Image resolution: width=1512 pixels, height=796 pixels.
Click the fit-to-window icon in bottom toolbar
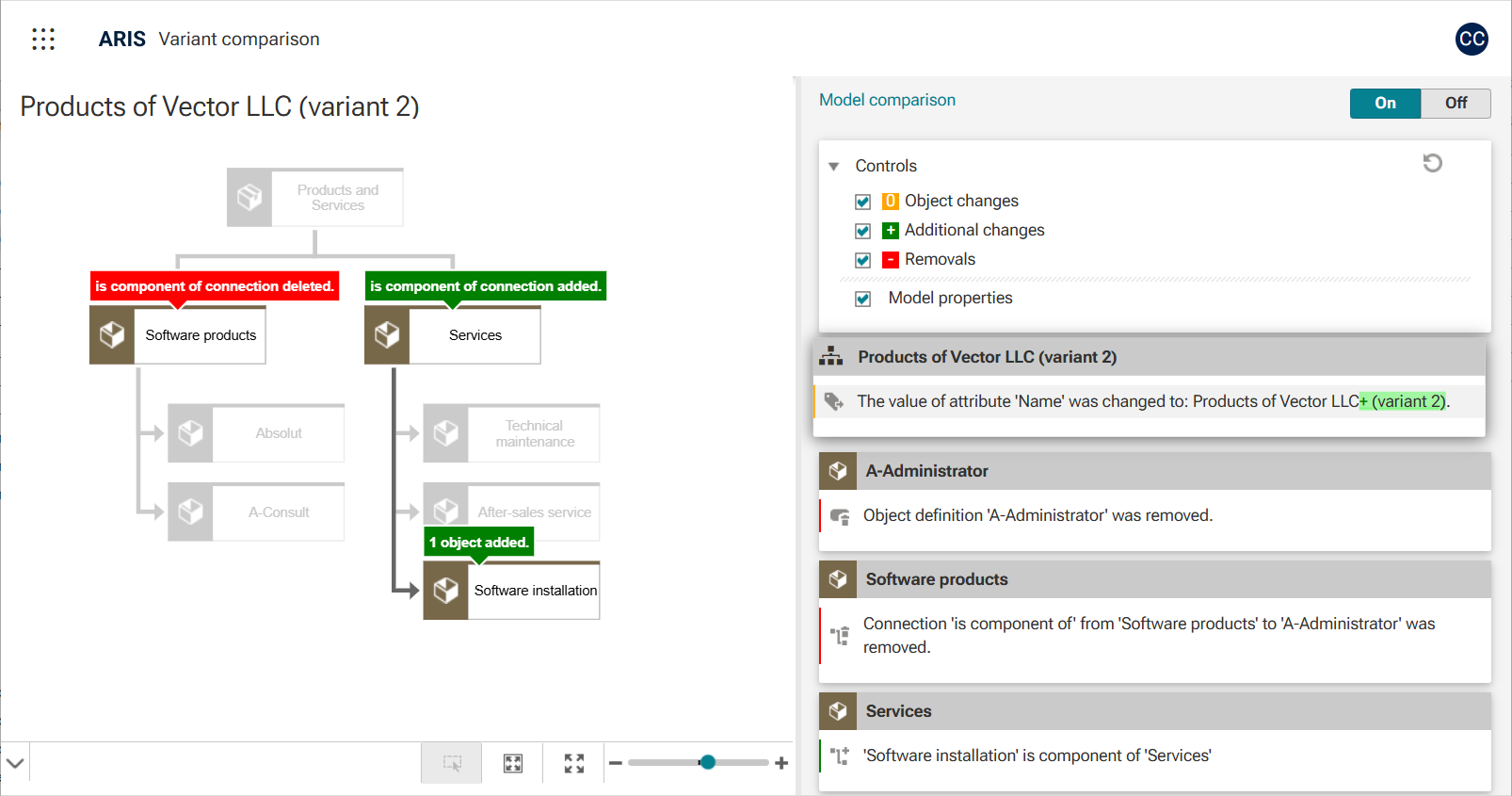(x=513, y=763)
